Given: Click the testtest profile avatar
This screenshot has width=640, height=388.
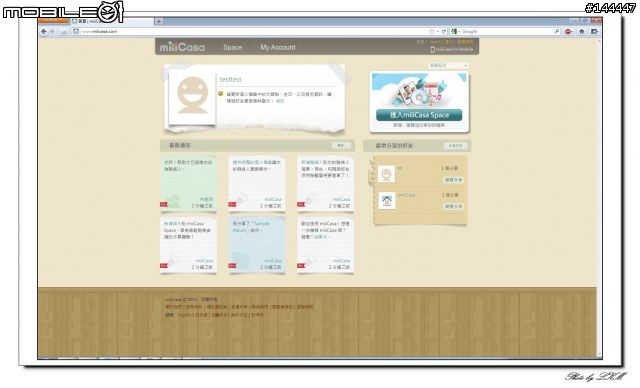Looking at the screenshot, I should [192, 97].
